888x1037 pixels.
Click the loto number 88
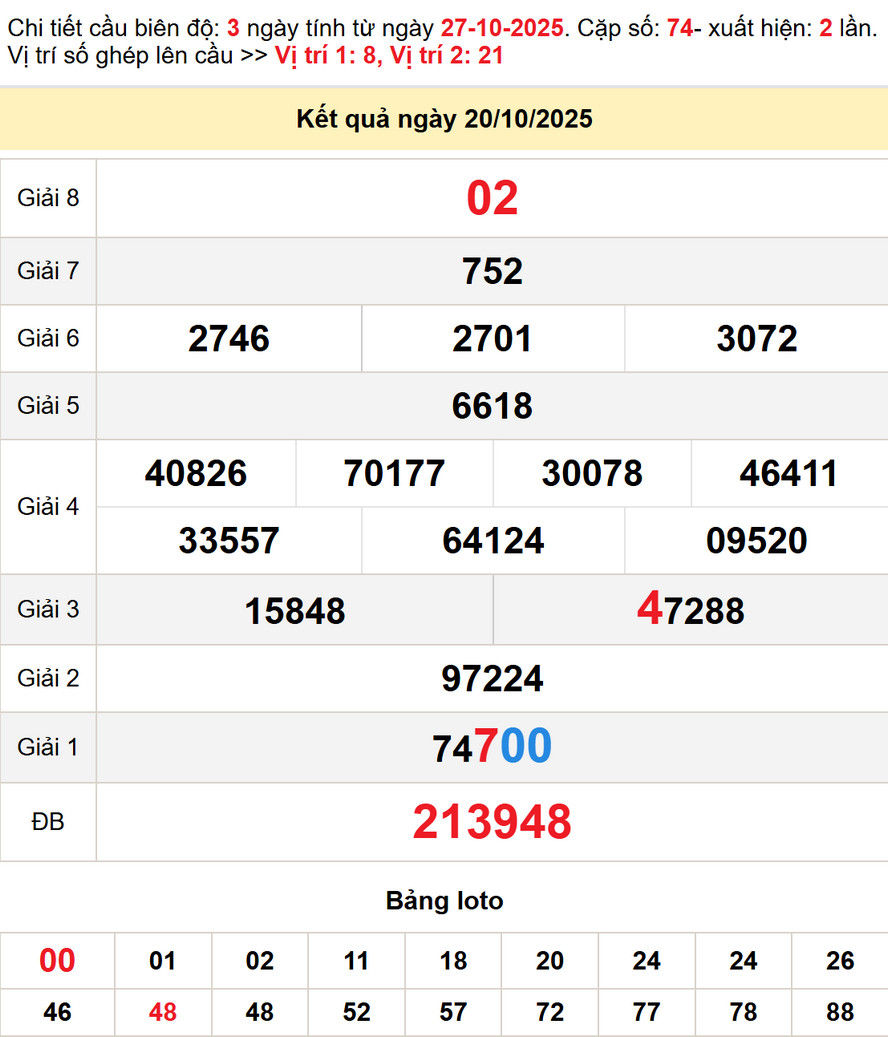[x=840, y=1012]
